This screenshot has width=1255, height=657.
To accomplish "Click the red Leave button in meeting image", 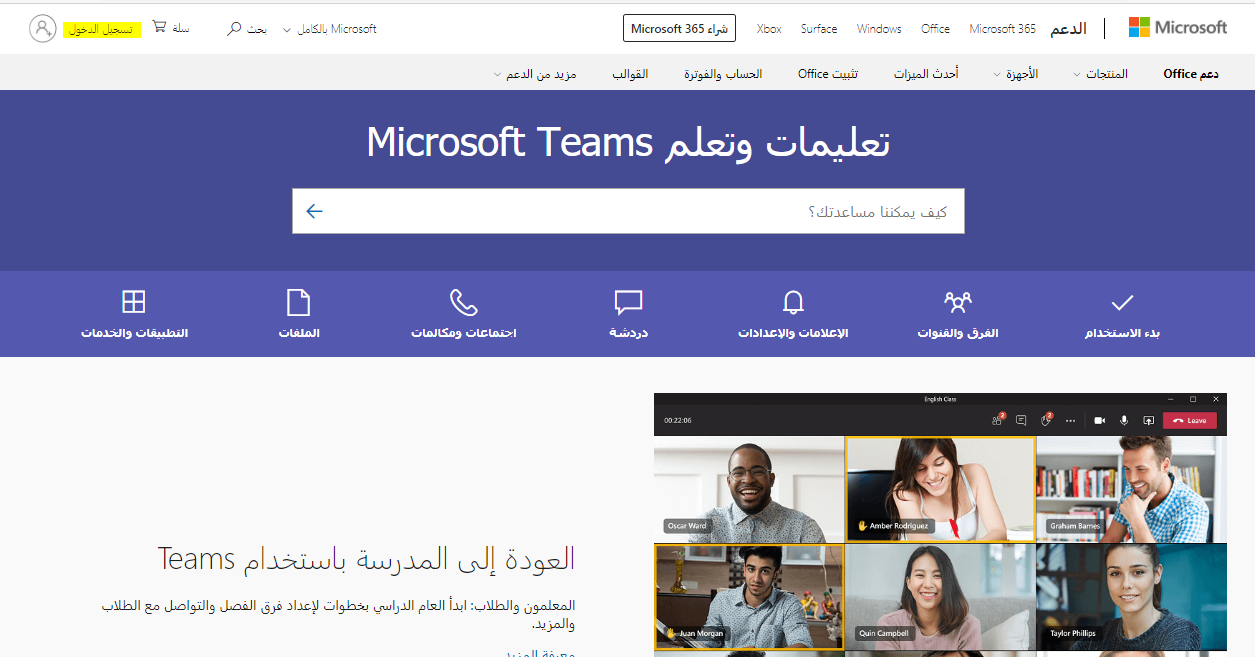I will click(x=1190, y=421).
